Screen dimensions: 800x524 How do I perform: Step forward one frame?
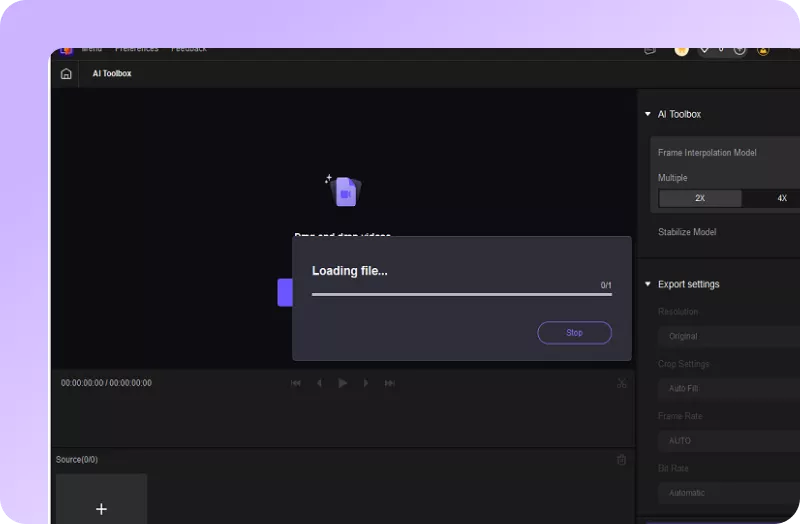[366, 383]
